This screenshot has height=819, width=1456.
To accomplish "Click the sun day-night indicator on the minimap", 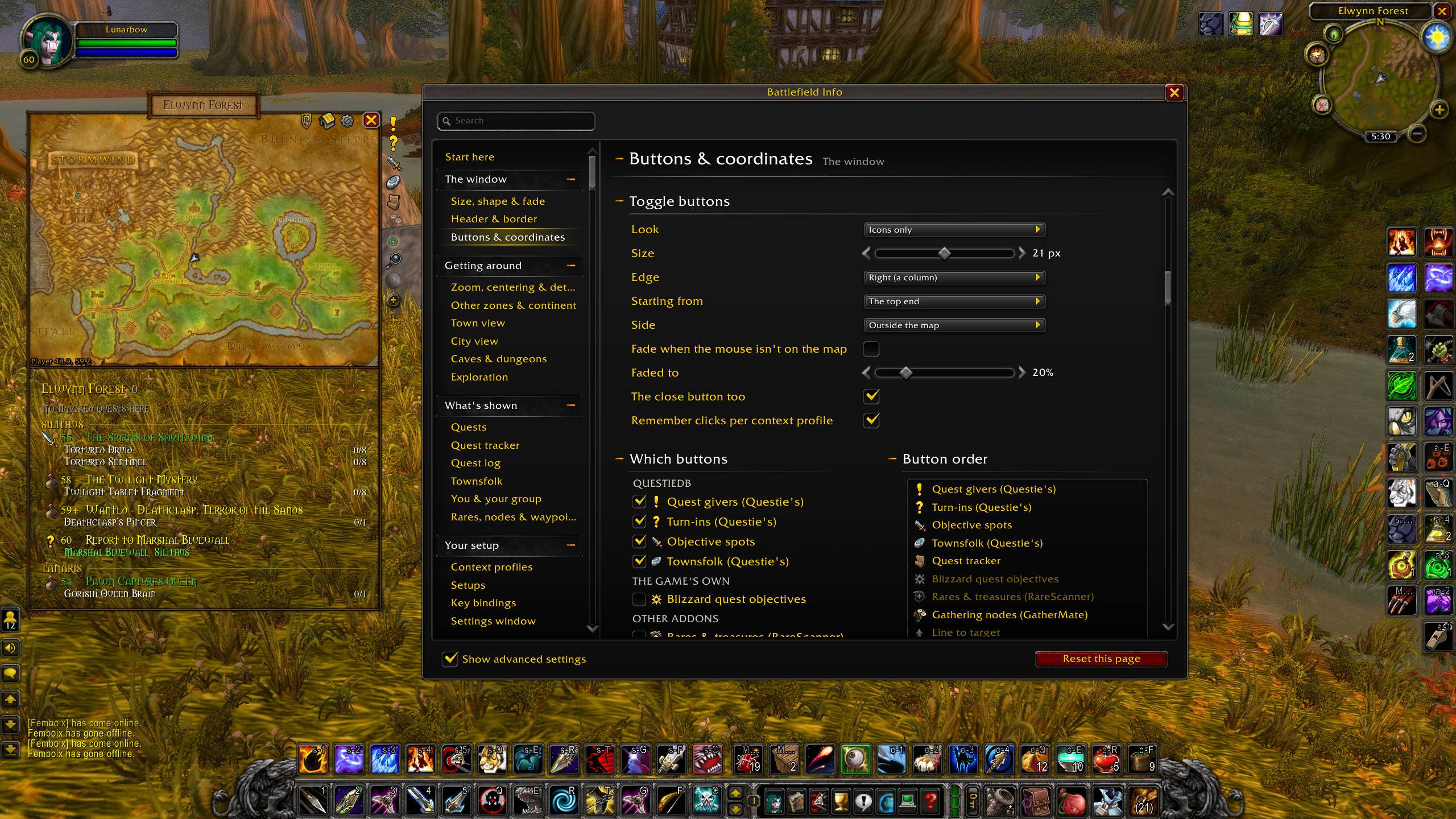I will [x=1437, y=38].
